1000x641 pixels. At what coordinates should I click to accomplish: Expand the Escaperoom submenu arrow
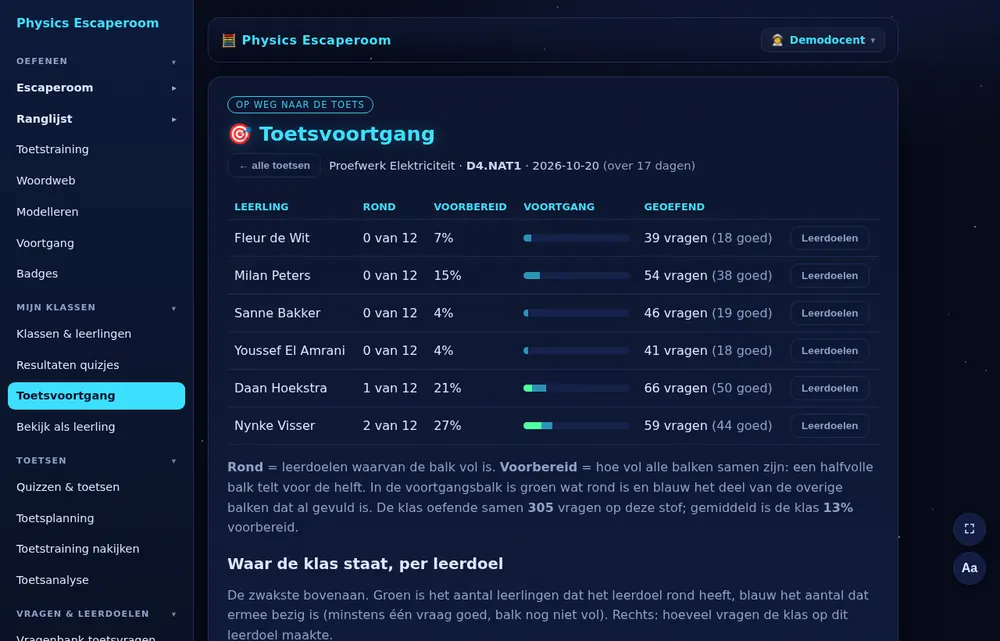tap(173, 88)
